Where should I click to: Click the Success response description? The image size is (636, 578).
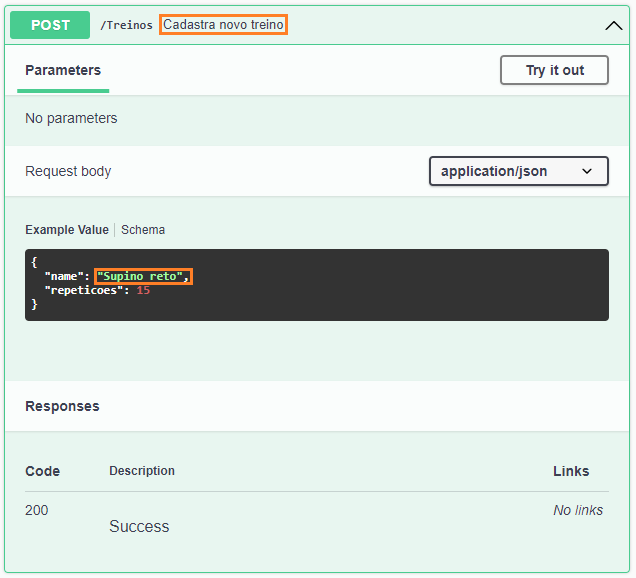(x=139, y=526)
